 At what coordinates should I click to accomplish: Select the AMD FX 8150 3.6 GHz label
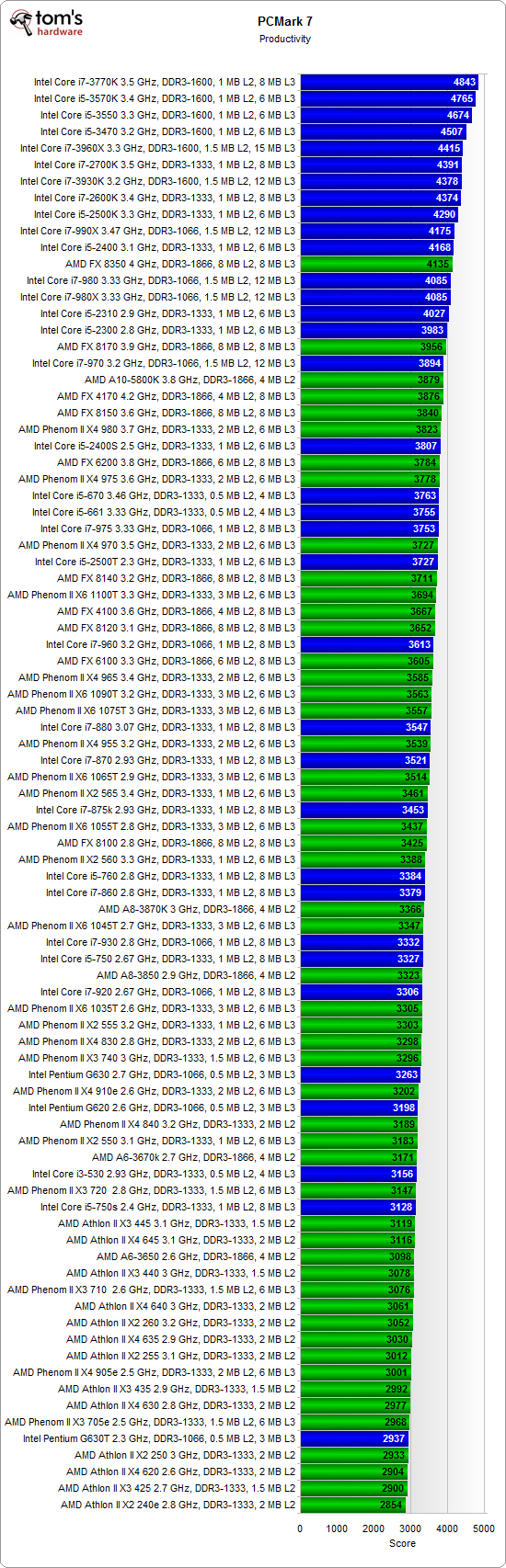[177, 413]
